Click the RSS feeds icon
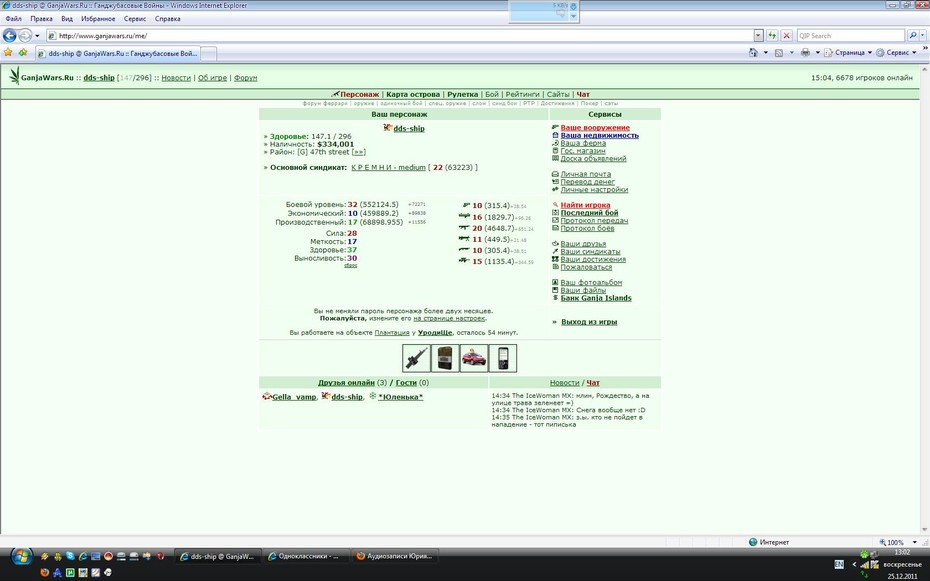930x581 pixels. tap(779, 53)
